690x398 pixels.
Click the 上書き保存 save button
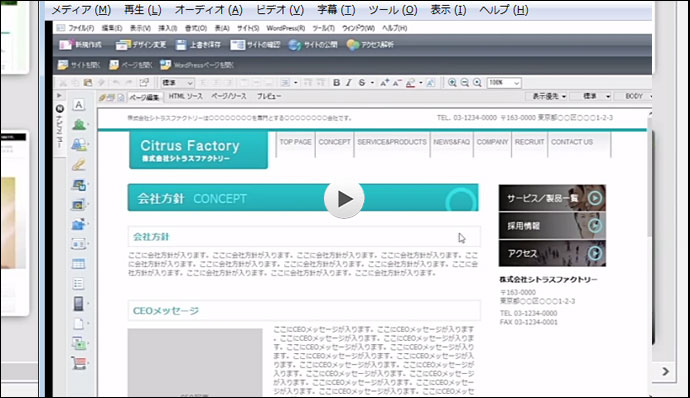click(x=198, y=44)
